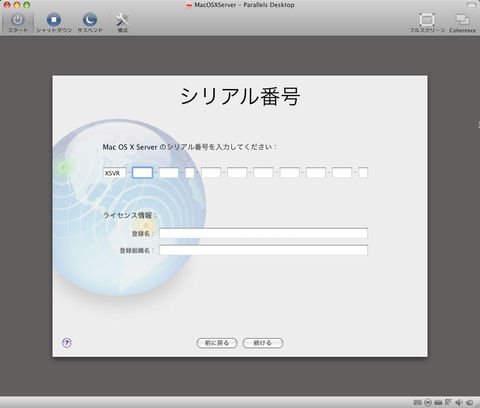Screen dimensions: 480x408
Task: Click the 'Mac OS X Server のシリアル番号を入力してください' prompt
Action: 189,147
